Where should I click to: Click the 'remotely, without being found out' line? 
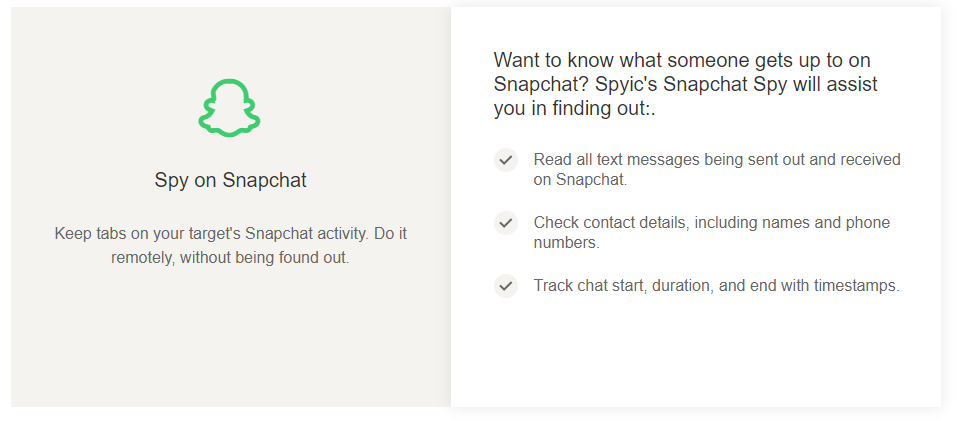pos(230,258)
